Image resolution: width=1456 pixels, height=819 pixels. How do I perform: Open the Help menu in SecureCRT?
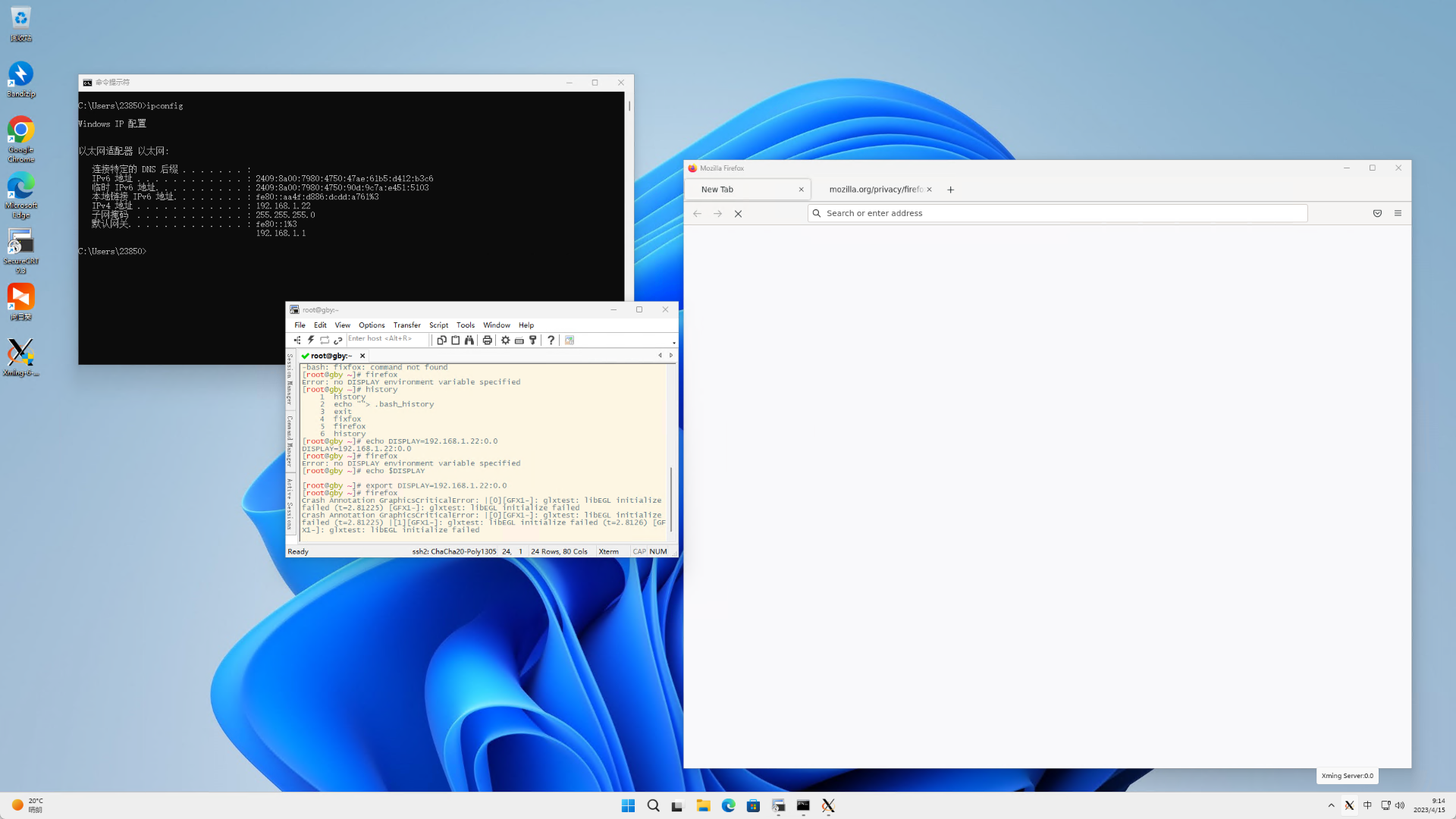(526, 325)
